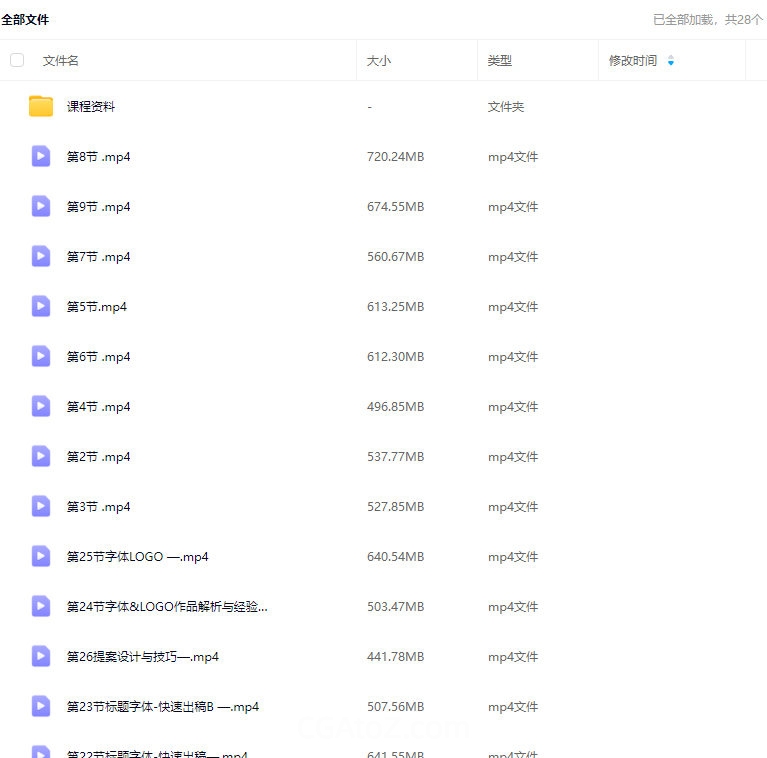This screenshot has width=767, height=758.
Task: Click the video icon for 第4节 .mp4
Action: click(41, 406)
